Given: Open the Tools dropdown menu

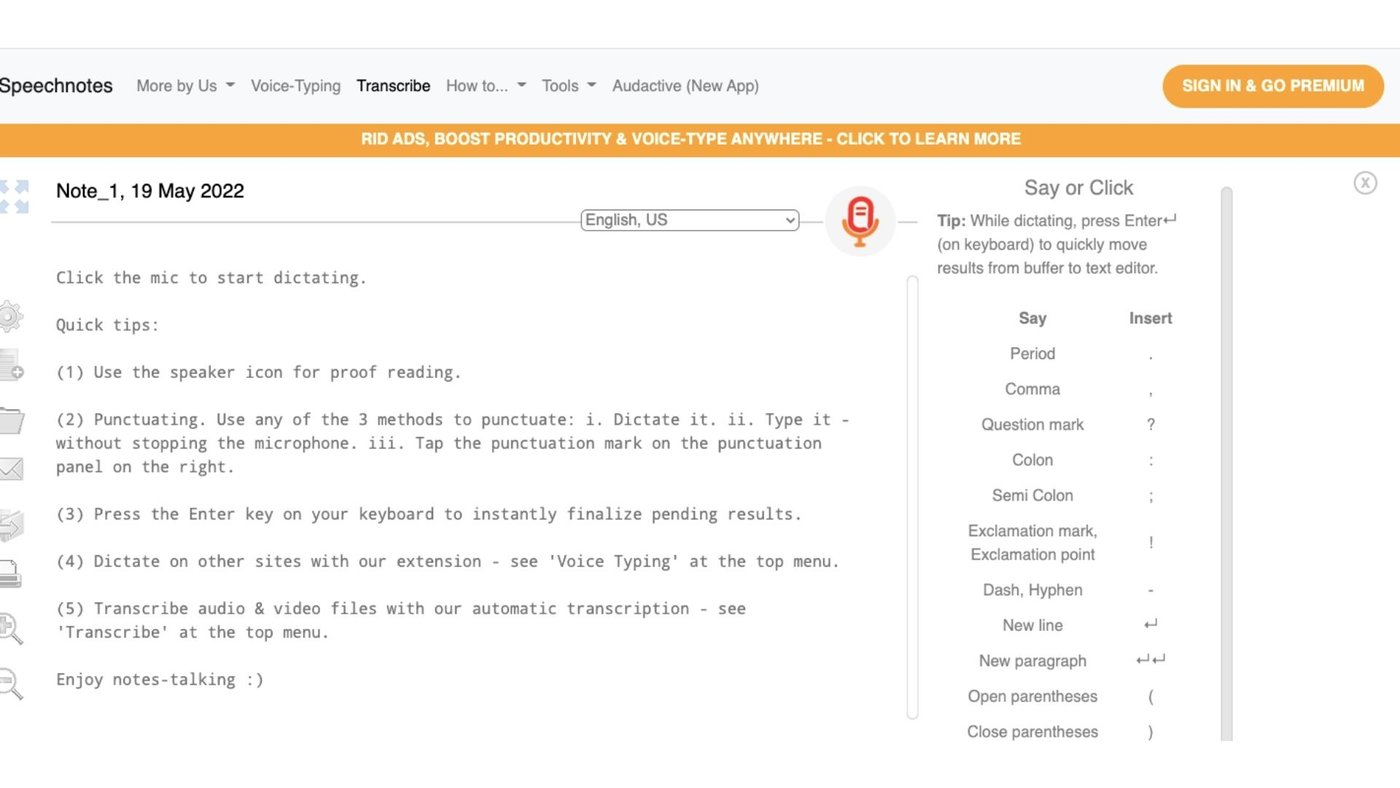Looking at the screenshot, I should click(x=567, y=86).
